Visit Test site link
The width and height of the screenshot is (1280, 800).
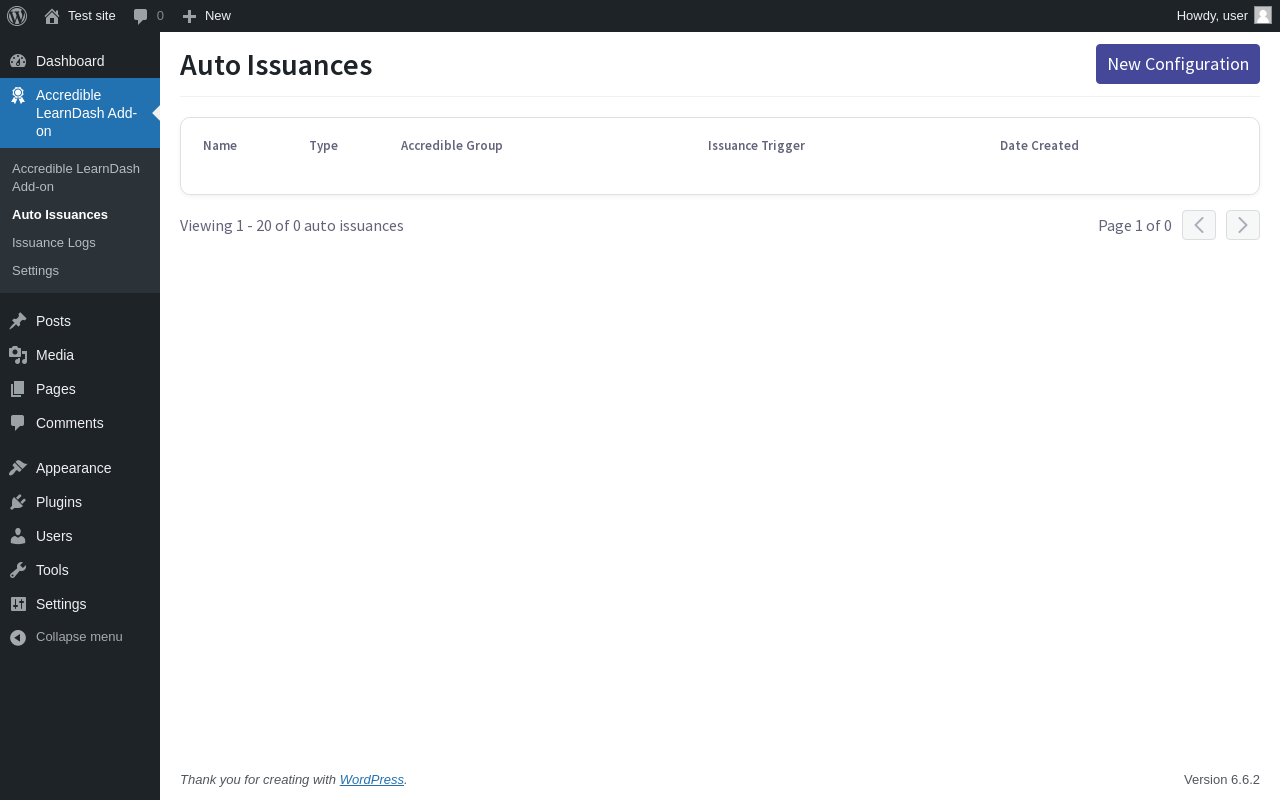[80, 16]
